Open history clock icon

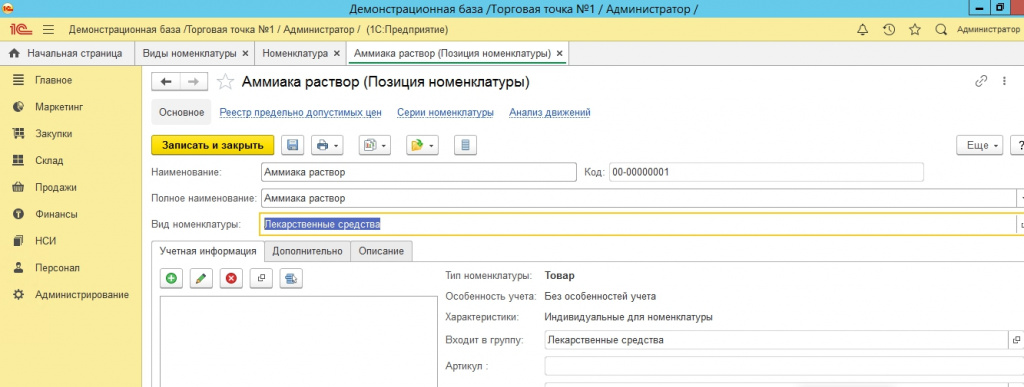click(x=889, y=29)
